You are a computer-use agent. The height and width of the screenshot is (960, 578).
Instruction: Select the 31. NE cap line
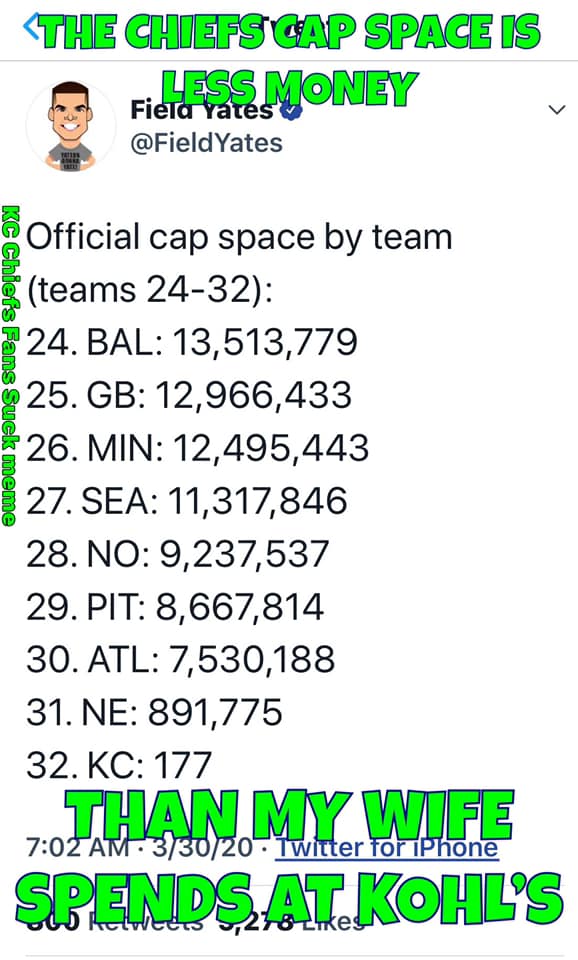tap(154, 713)
